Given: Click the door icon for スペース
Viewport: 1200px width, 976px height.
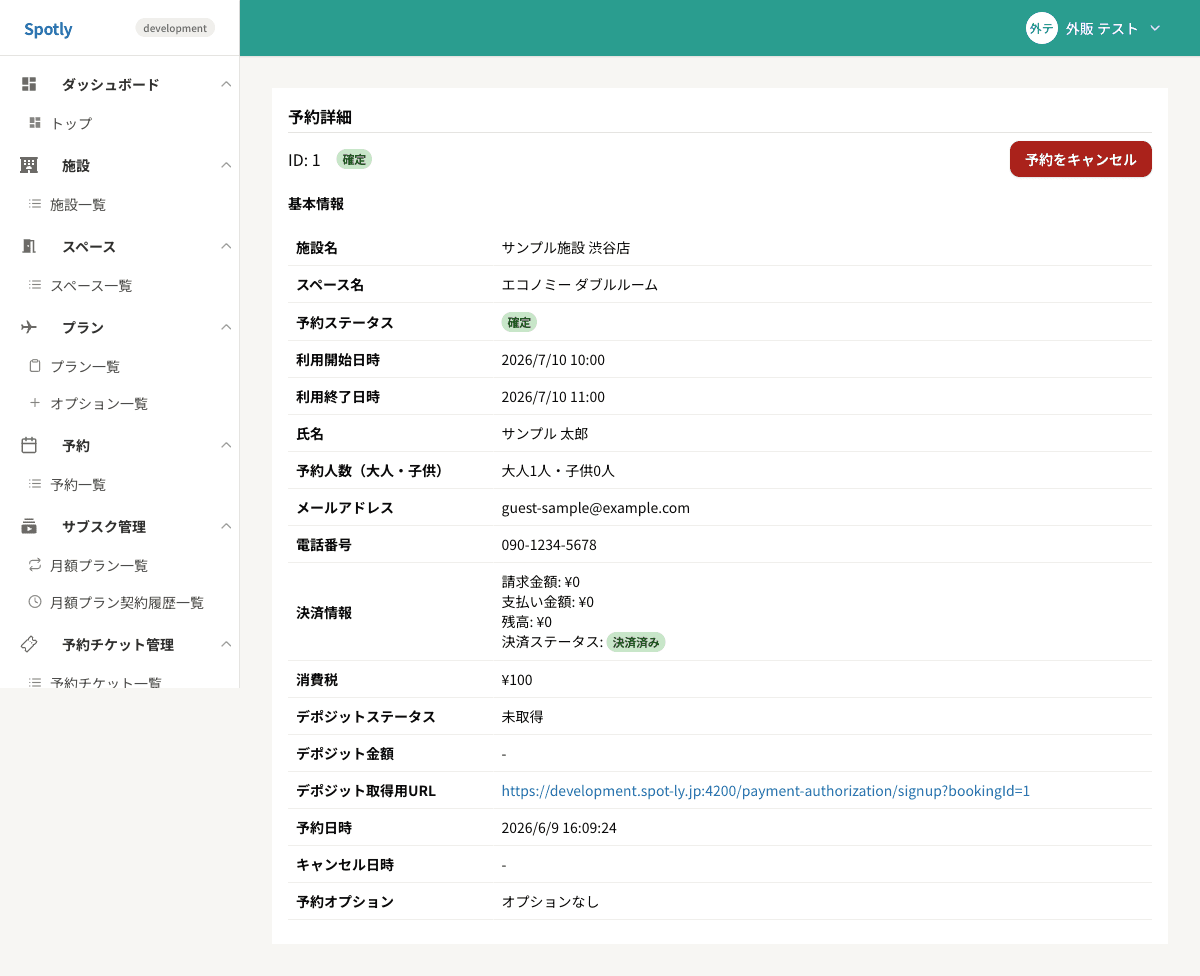Looking at the screenshot, I should pos(29,246).
